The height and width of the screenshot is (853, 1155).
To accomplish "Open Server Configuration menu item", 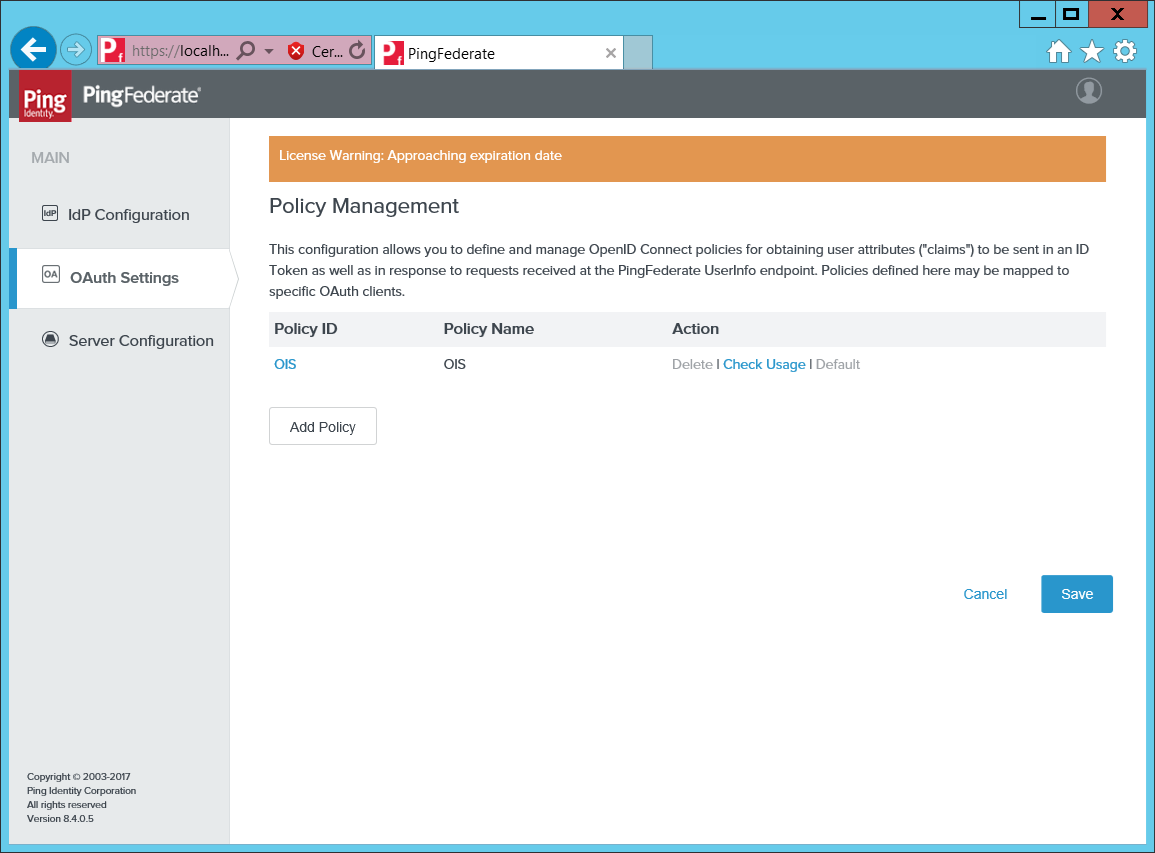I will click(x=141, y=341).
